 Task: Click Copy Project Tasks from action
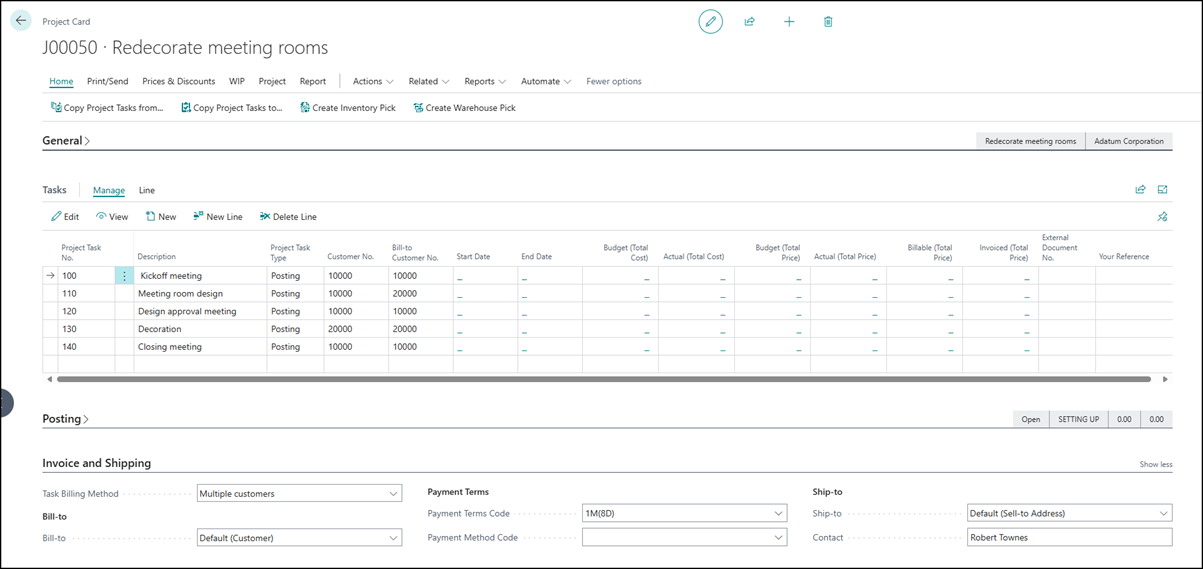click(x=107, y=108)
